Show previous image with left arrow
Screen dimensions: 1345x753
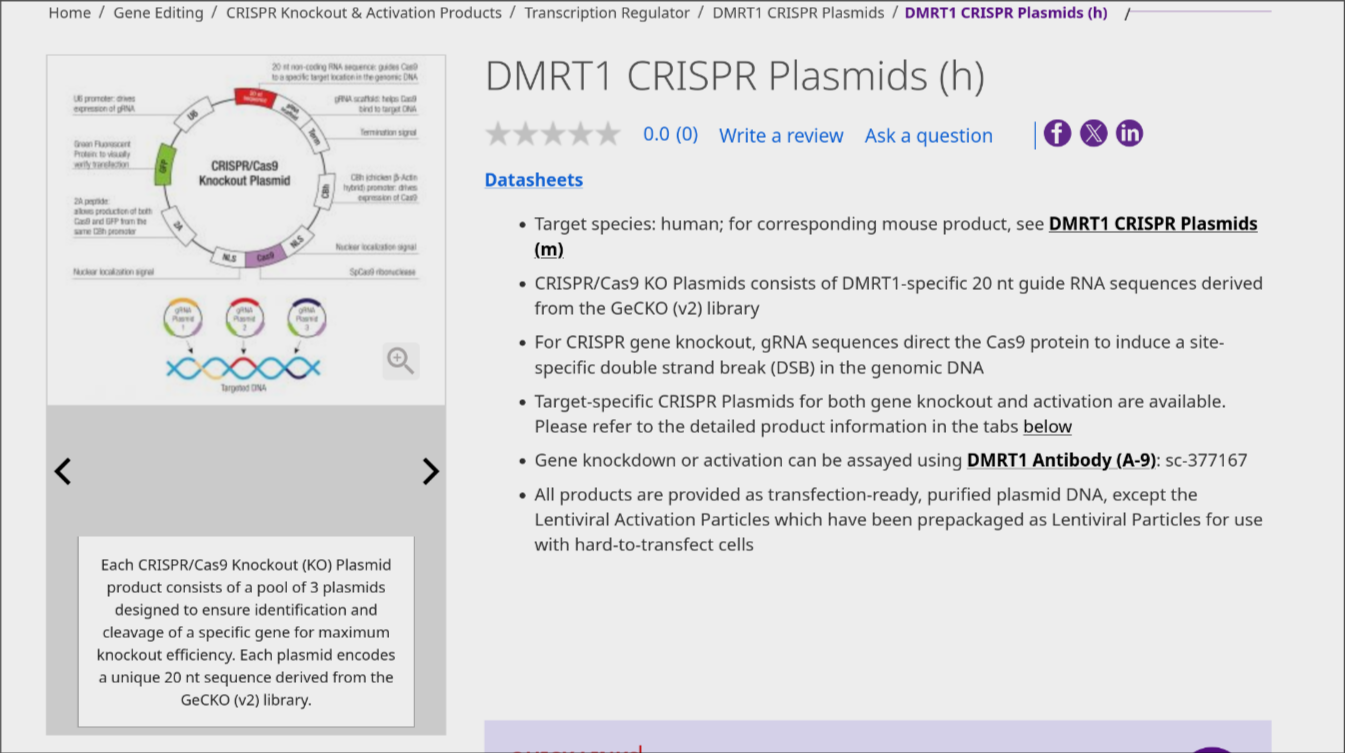[x=63, y=471]
